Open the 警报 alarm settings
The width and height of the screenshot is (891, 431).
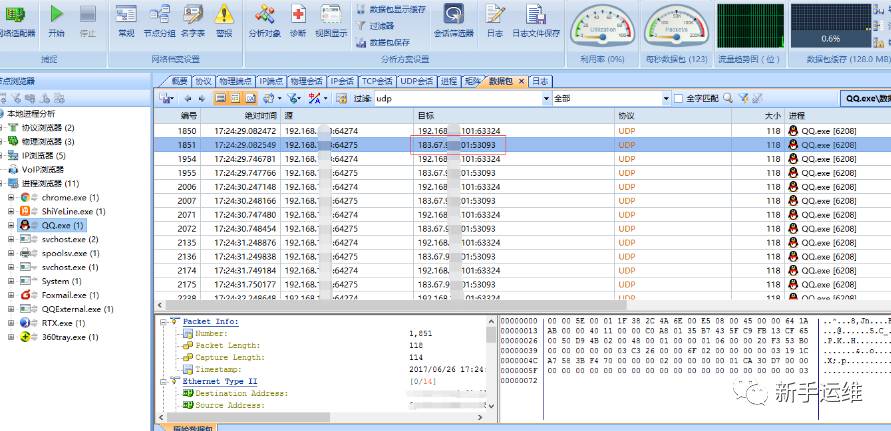(224, 21)
